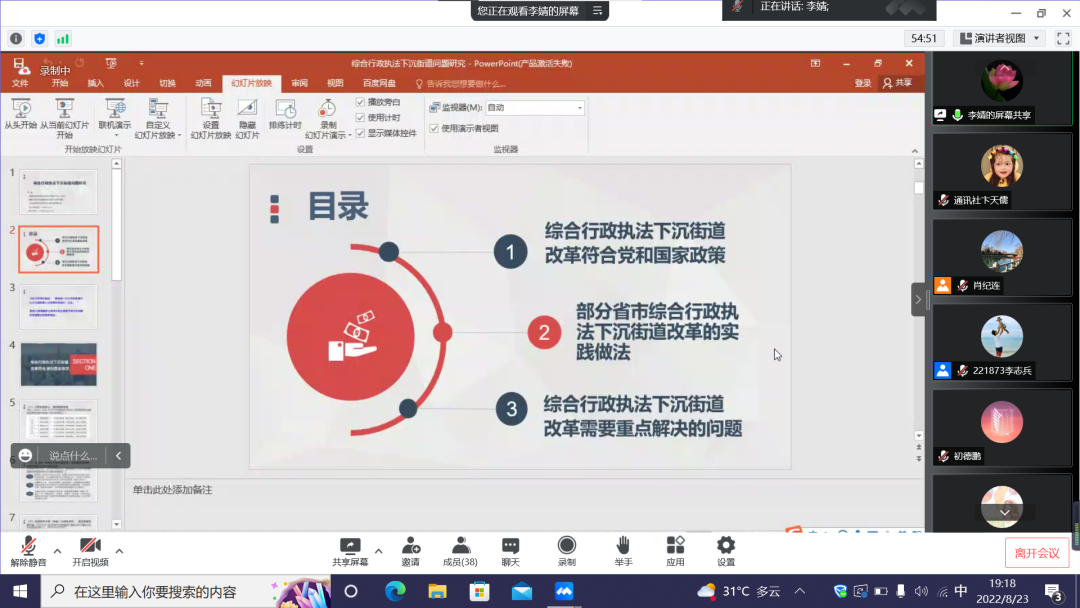Toggle the 使用计时 checkbox
The height and width of the screenshot is (608, 1080).
point(361,117)
